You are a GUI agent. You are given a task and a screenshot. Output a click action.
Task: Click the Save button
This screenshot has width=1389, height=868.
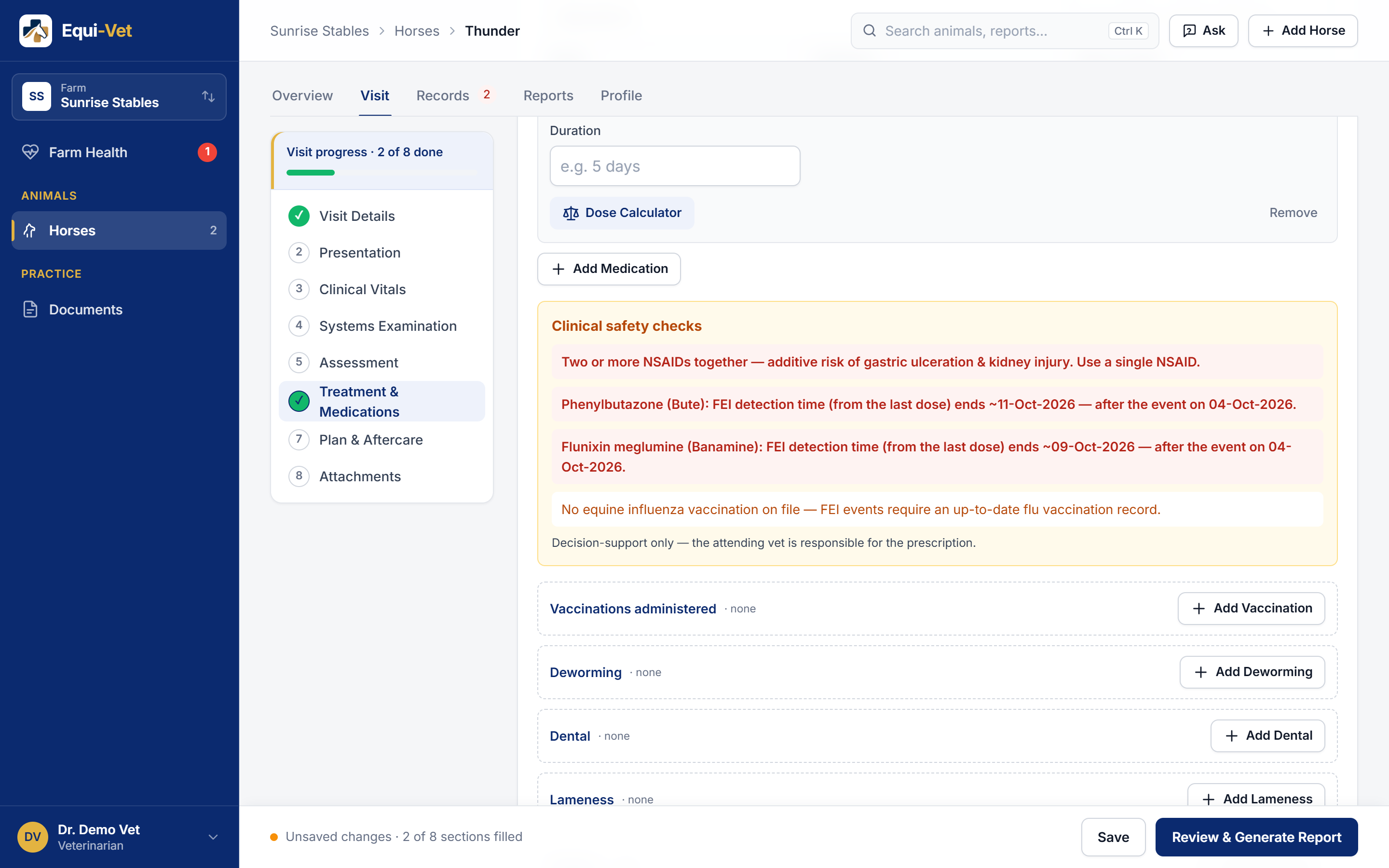1113,837
